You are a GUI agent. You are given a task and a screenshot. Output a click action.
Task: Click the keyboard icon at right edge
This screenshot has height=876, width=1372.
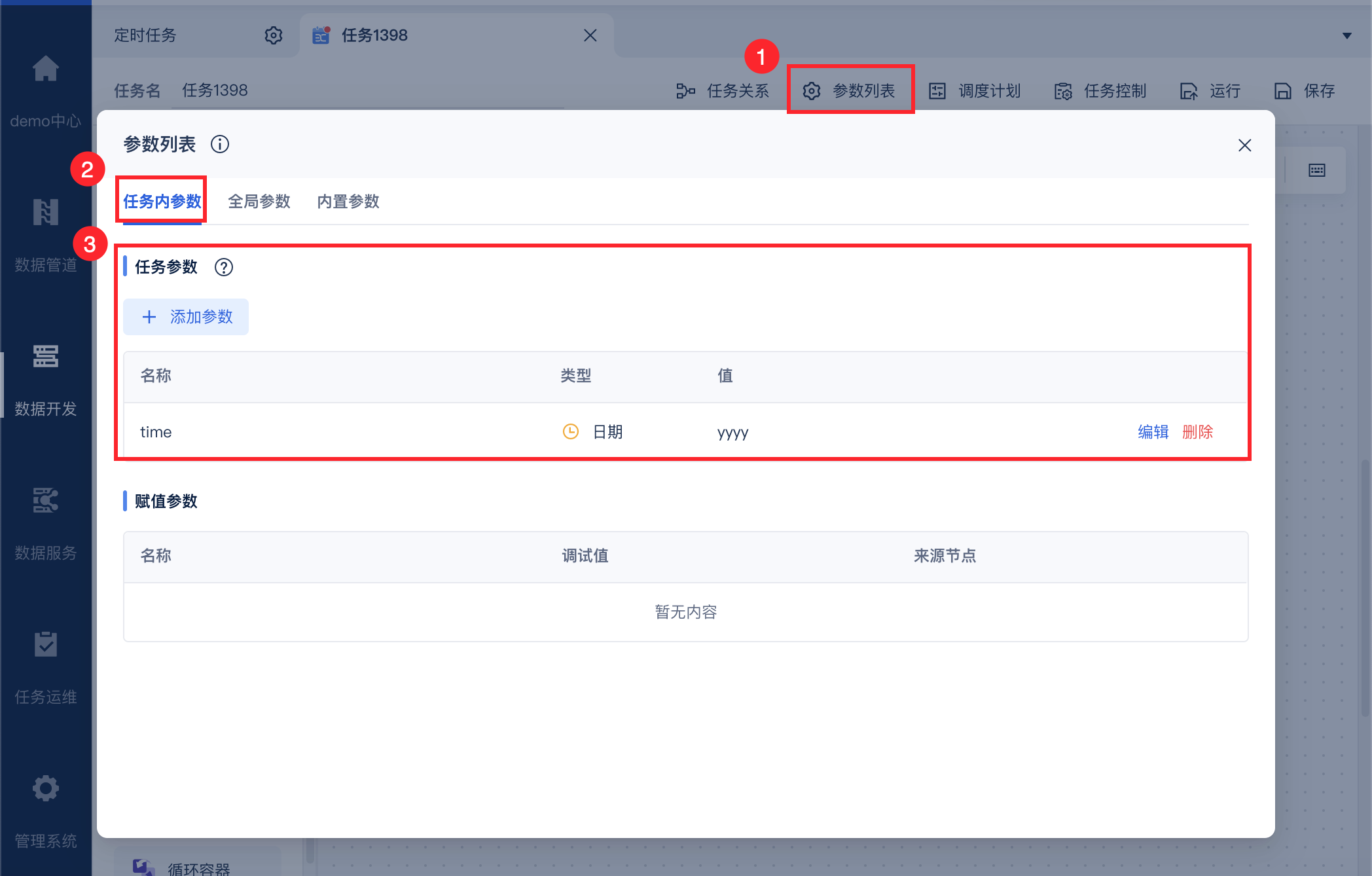pos(1316,170)
